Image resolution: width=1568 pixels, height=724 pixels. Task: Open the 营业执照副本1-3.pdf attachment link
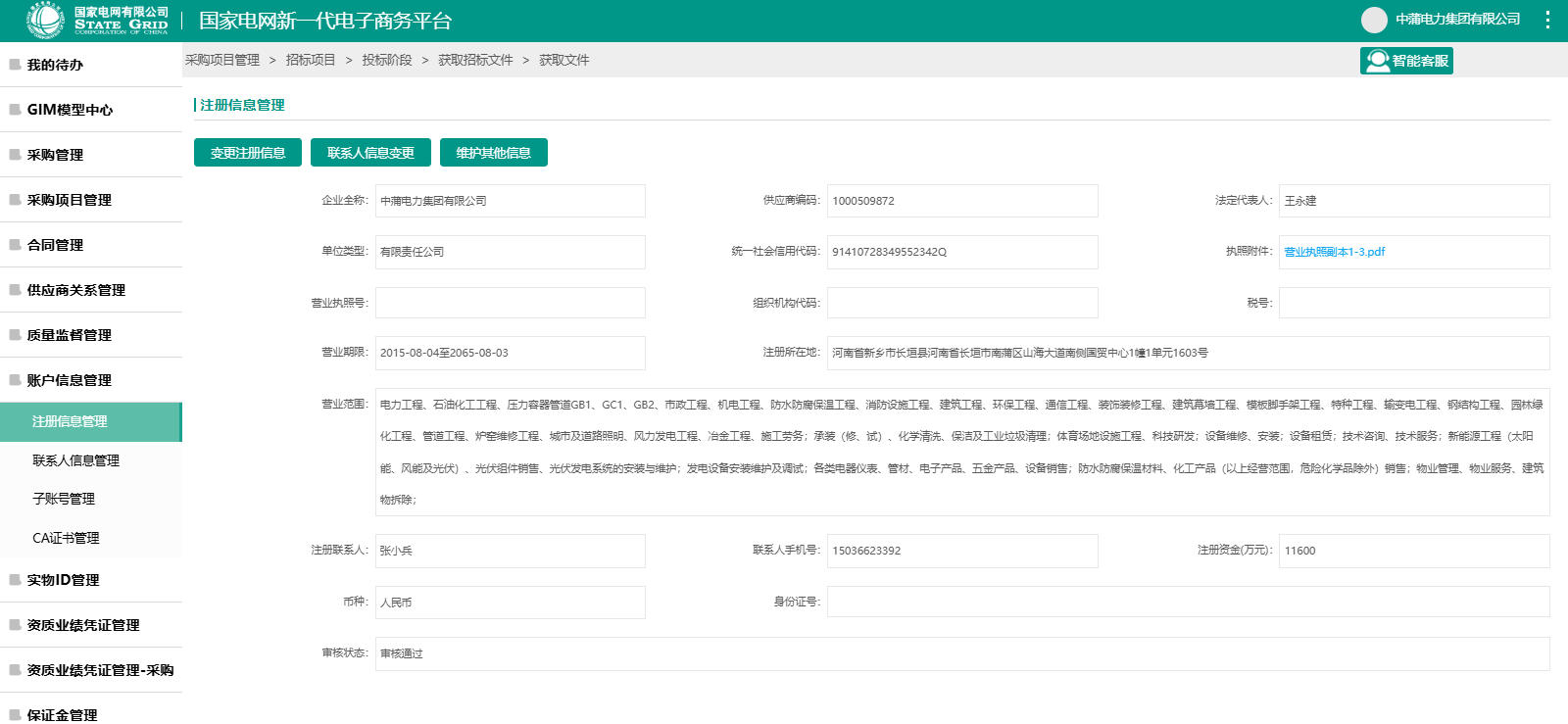pyautogui.click(x=1335, y=252)
